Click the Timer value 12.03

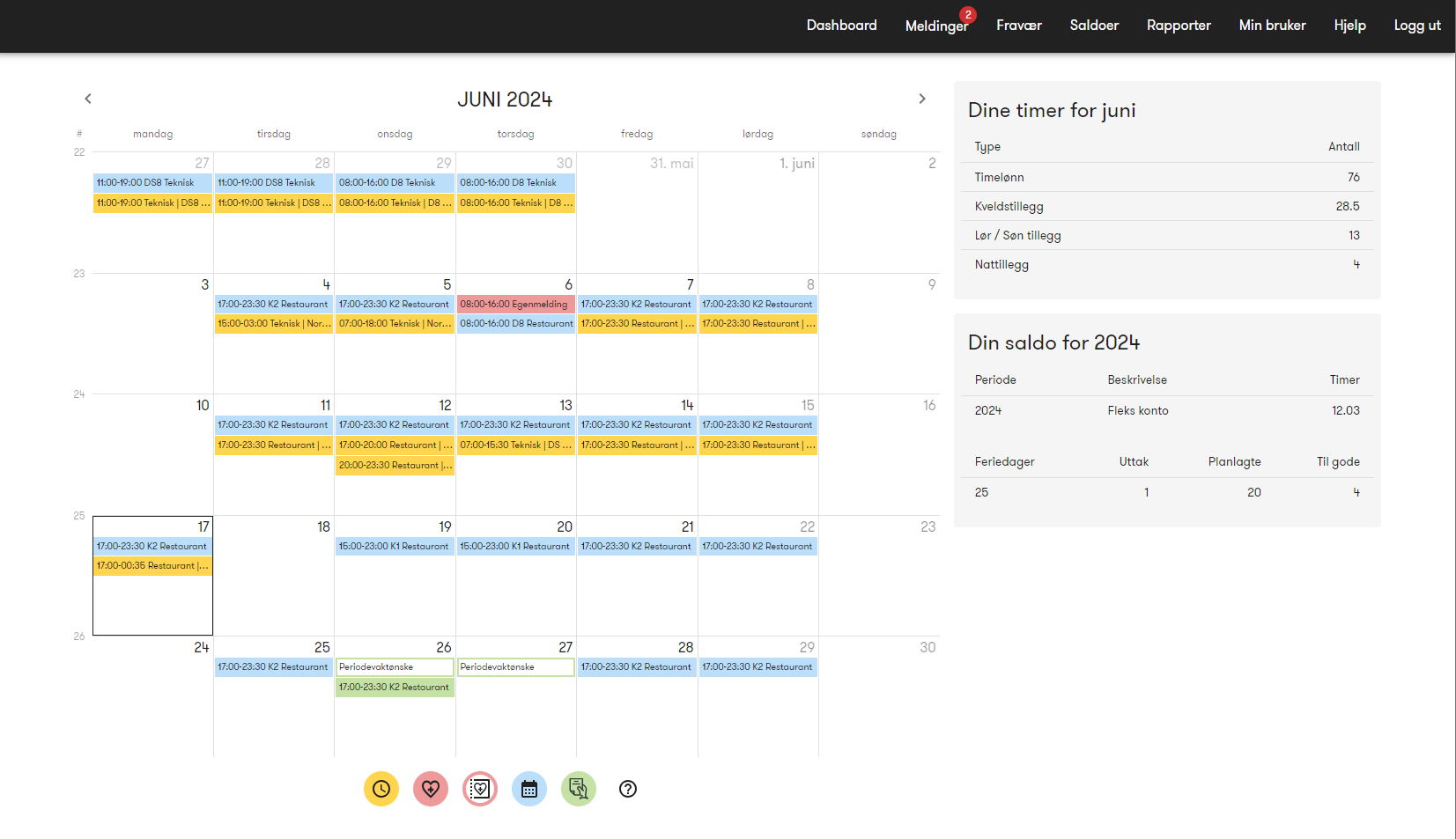coord(1346,410)
